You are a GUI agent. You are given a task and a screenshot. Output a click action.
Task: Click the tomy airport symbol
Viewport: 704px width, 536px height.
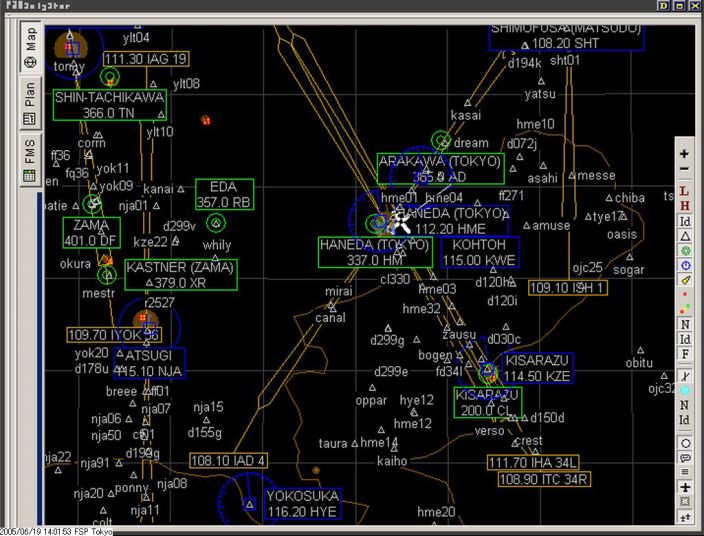pos(72,46)
